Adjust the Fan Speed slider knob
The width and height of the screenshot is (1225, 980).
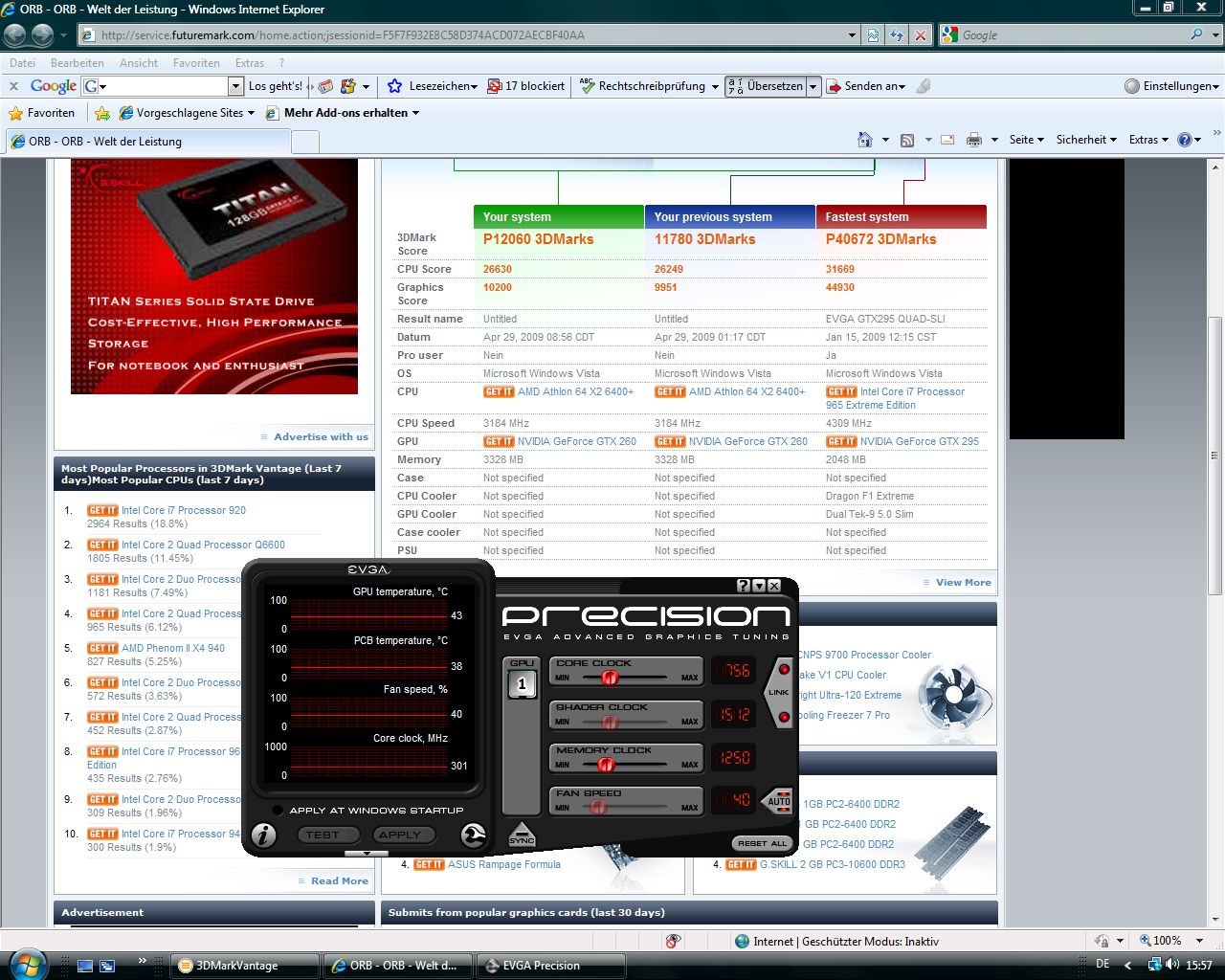coord(599,807)
